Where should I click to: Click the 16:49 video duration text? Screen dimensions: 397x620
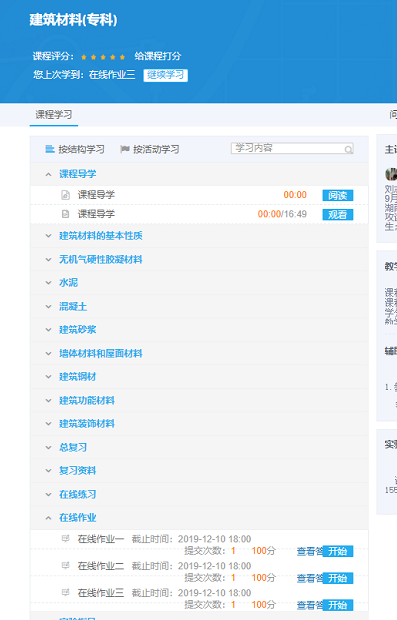click(x=295, y=214)
